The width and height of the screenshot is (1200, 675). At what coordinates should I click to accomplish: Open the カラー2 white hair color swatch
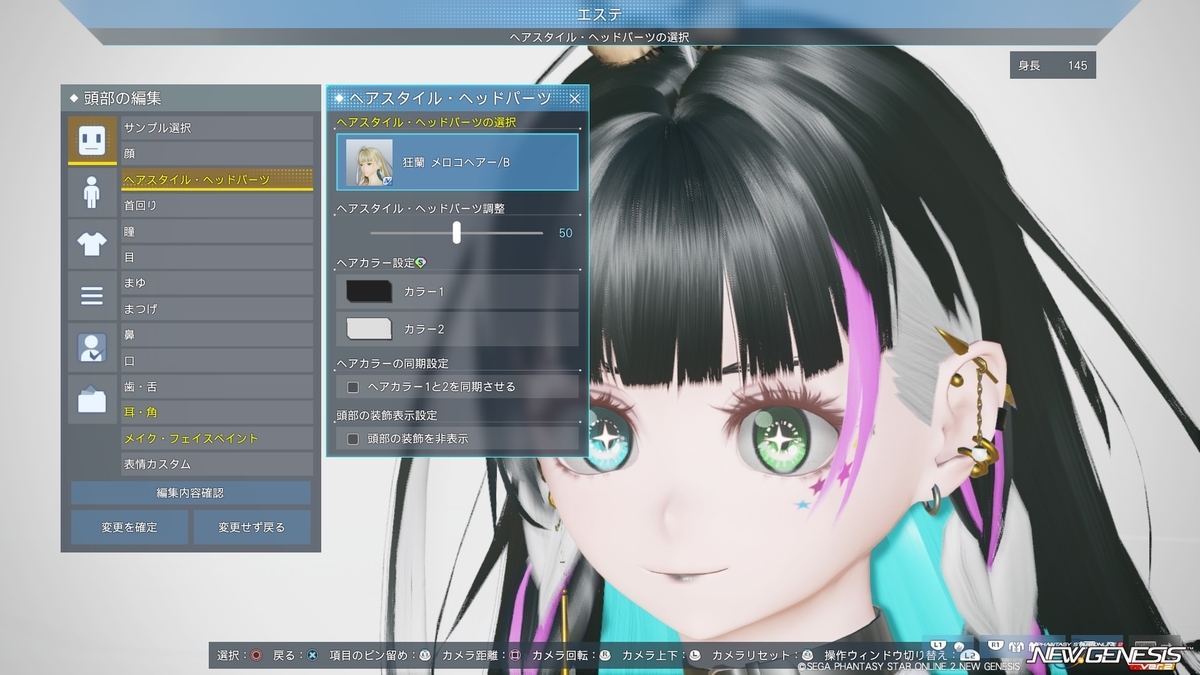pyautogui.click(x=369, y=329)
